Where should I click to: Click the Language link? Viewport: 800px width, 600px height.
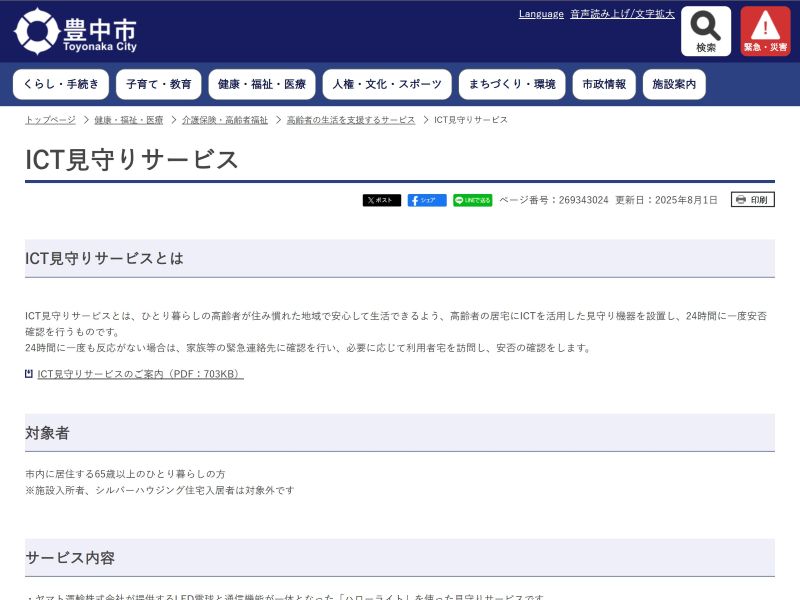[541, 14]
